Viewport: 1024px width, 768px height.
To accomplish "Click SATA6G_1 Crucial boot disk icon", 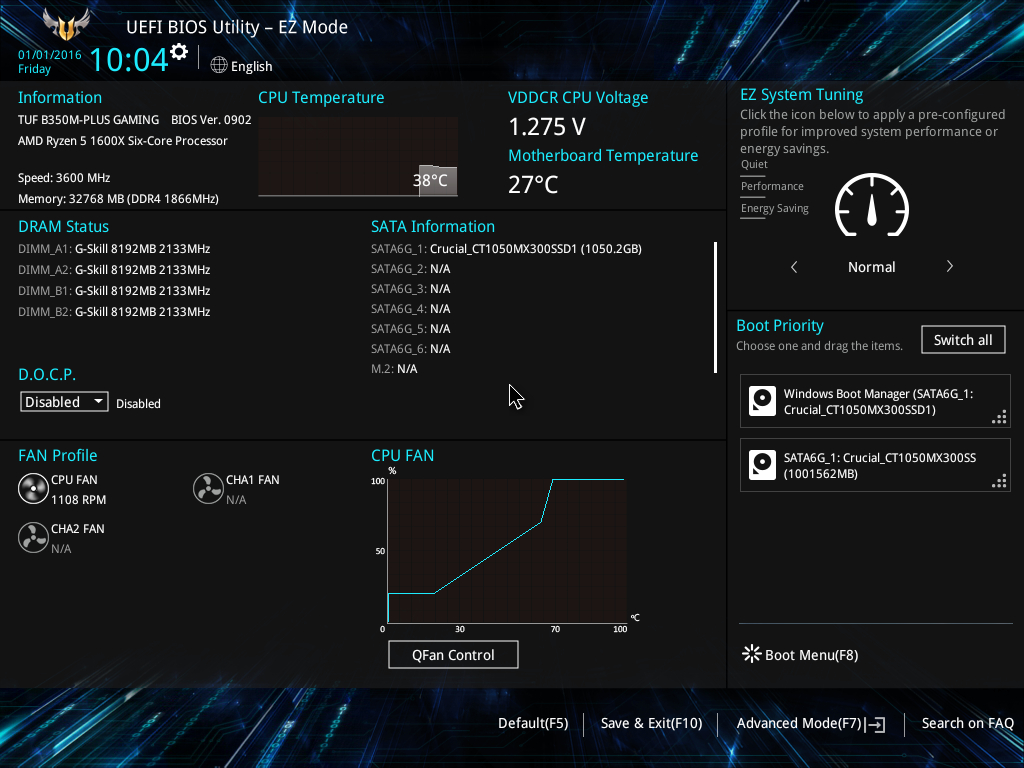I will tap(762, 465).
